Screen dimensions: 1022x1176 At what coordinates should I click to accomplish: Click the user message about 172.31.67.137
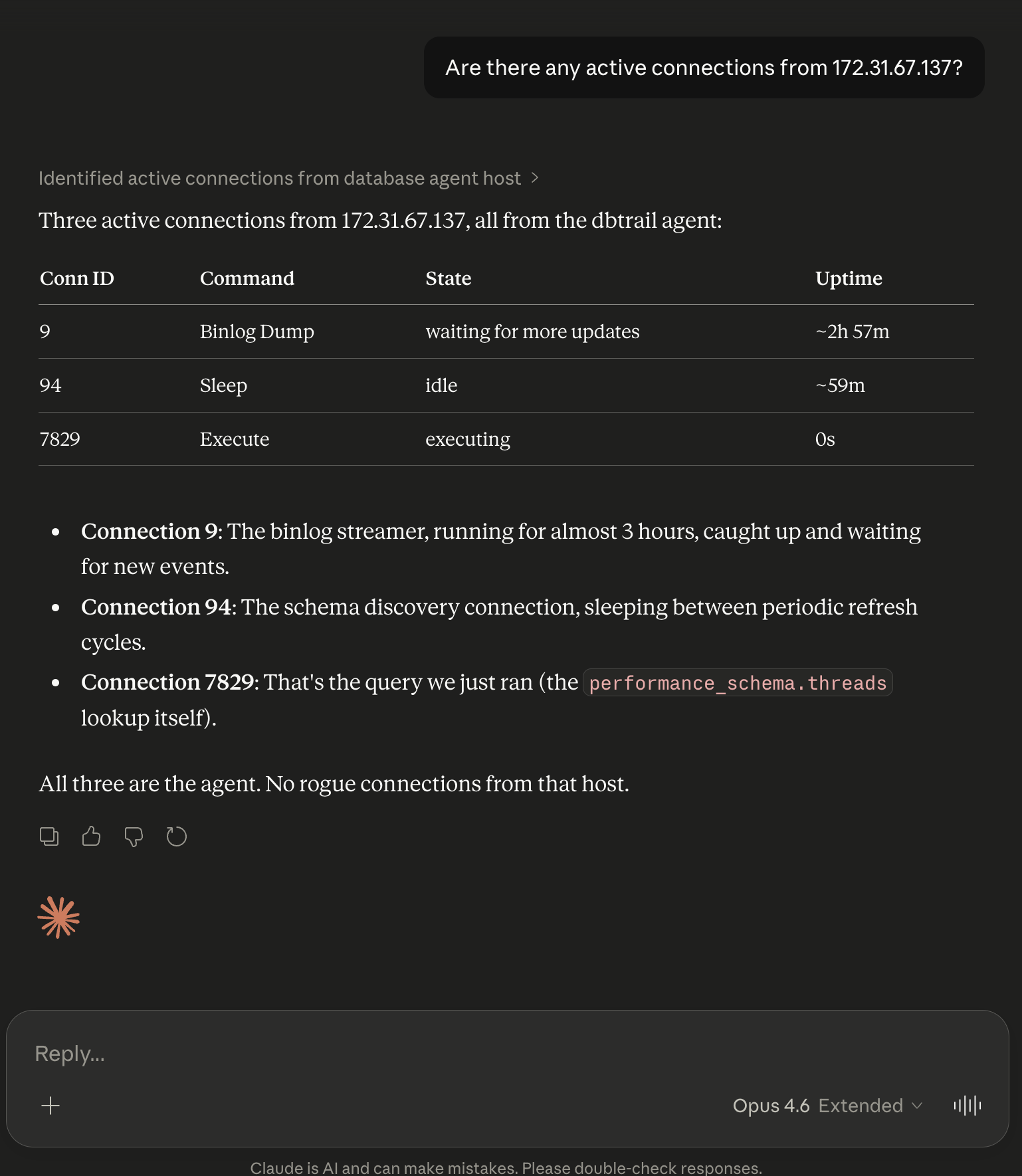(704, 68)
